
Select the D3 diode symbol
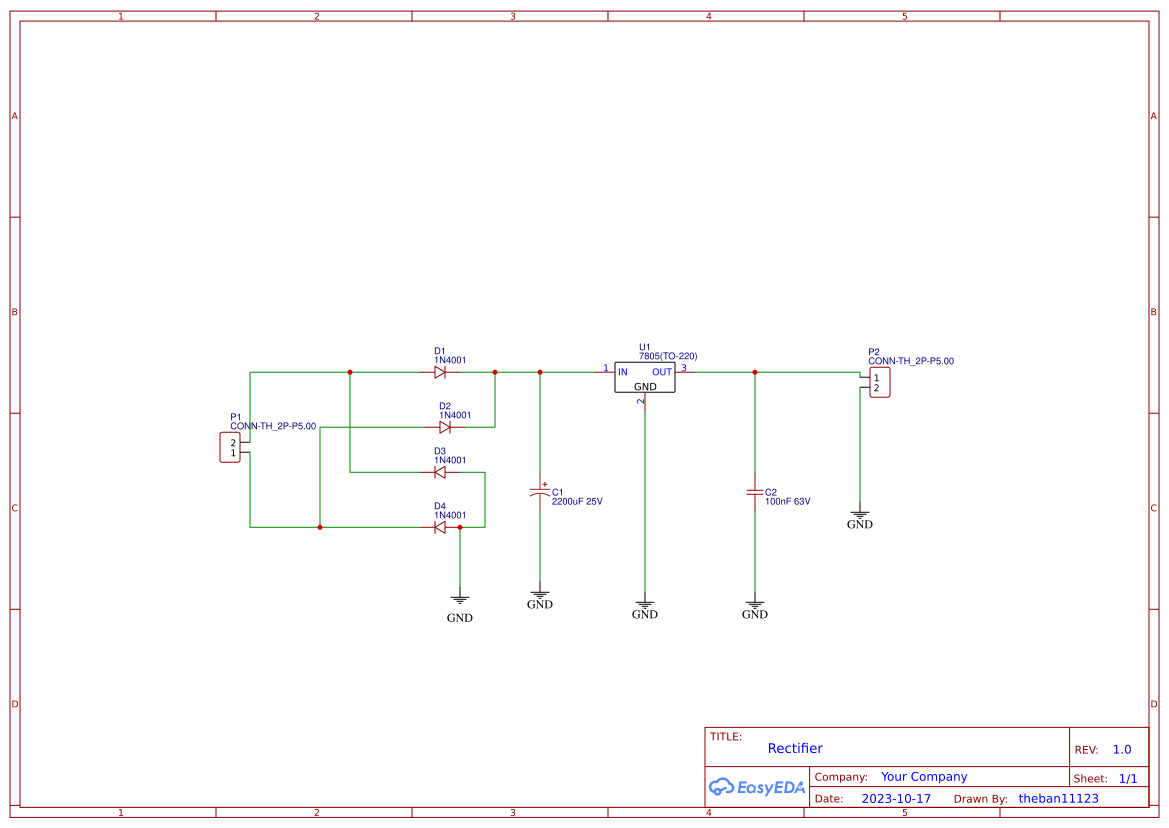pyautogui.click(x=440, y=473)
